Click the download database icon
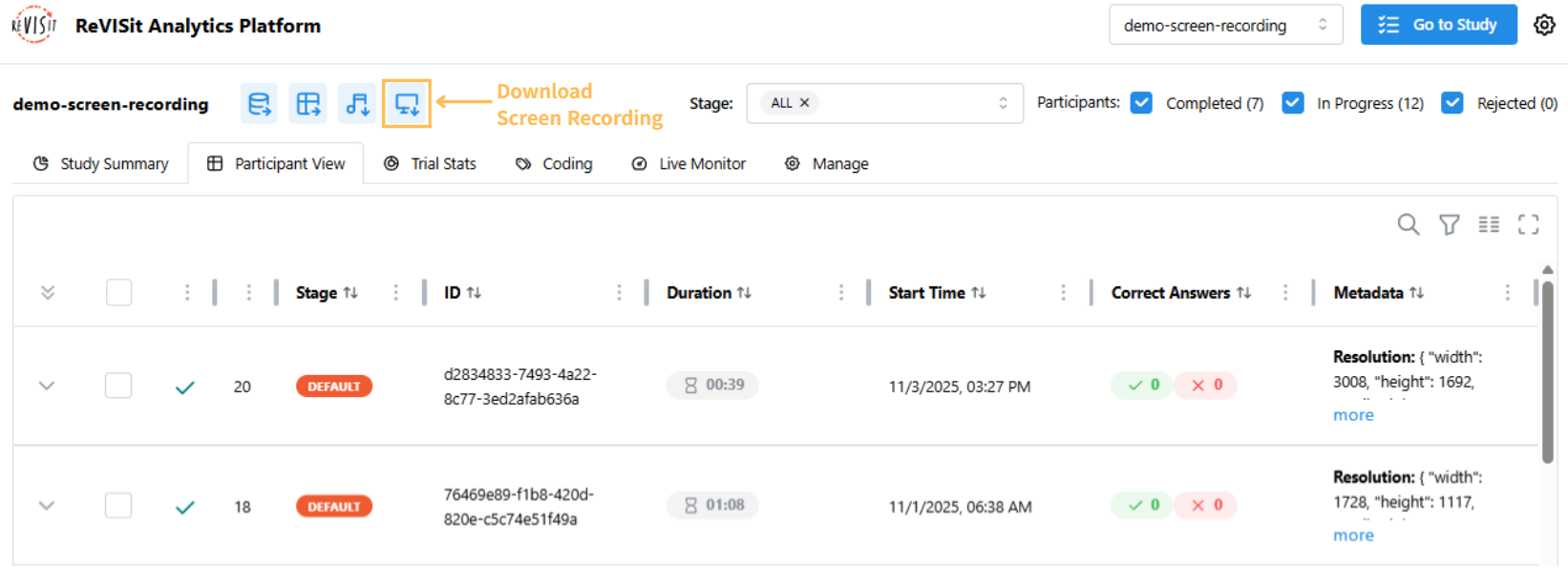 [260, 103]
